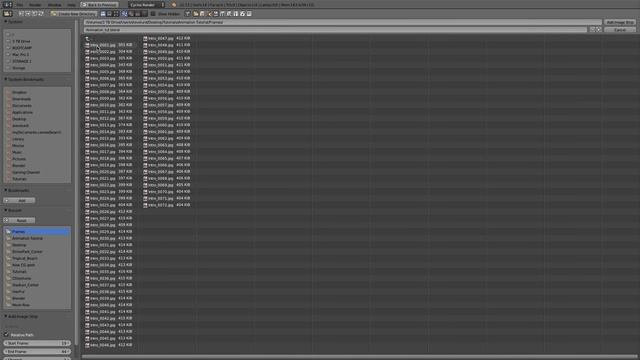The height and width of the screenshot is (360, 640).
Task: Open the Render menu
Action: [35, 4]
